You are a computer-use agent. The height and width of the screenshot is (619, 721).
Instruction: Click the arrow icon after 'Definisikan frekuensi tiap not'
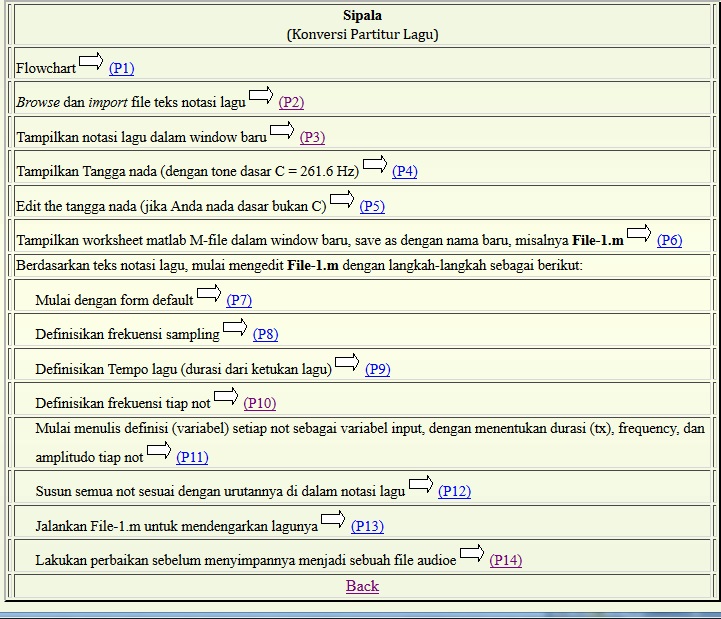pyautogui.click(x=226, y=395)
